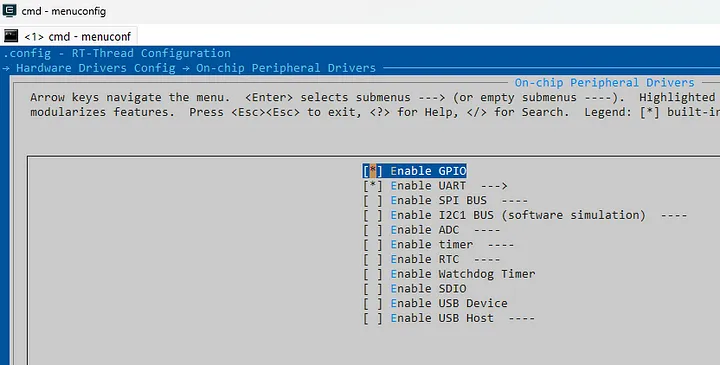Screen dimensions: 720x365
Task: Click Hardware Drivers Config in breadcrumb
Action: [x=96, y=68]
